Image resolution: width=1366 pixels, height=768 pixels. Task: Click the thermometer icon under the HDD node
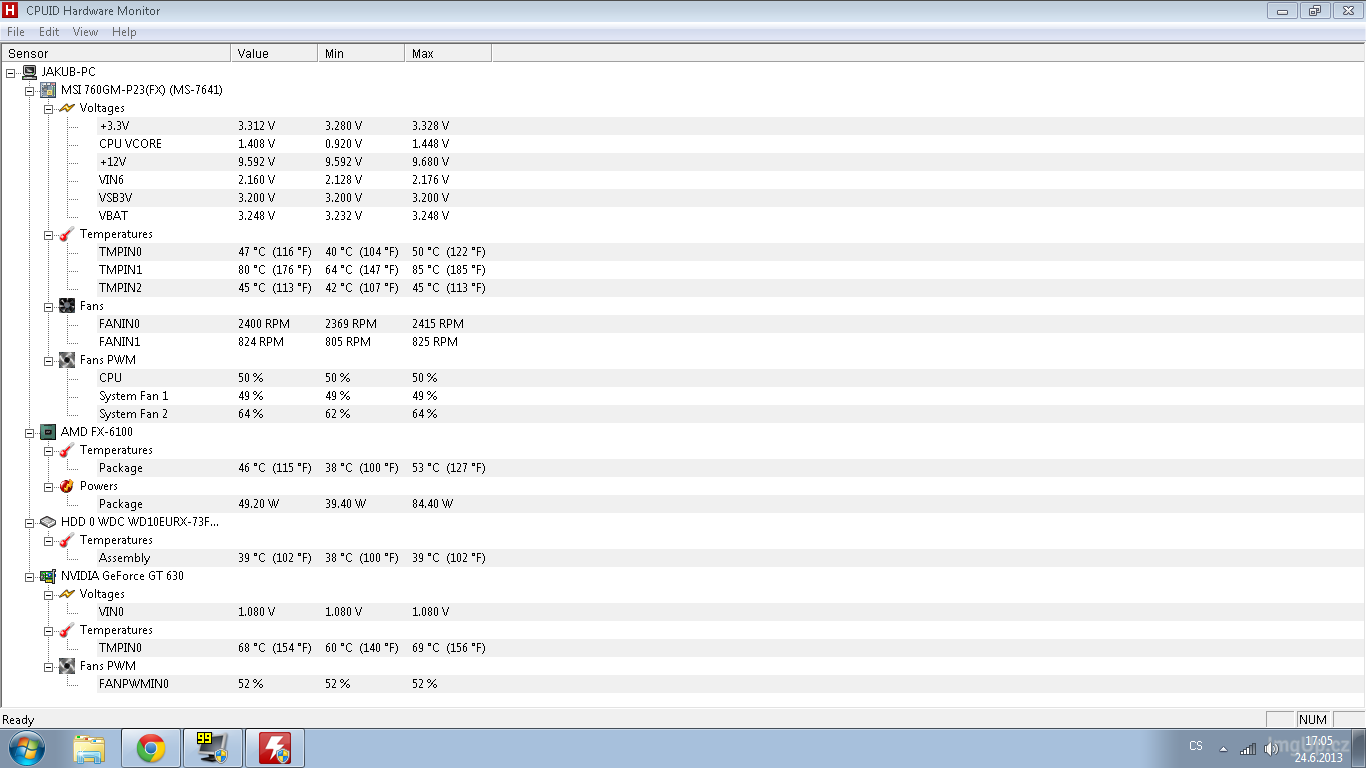click(67, 540)
